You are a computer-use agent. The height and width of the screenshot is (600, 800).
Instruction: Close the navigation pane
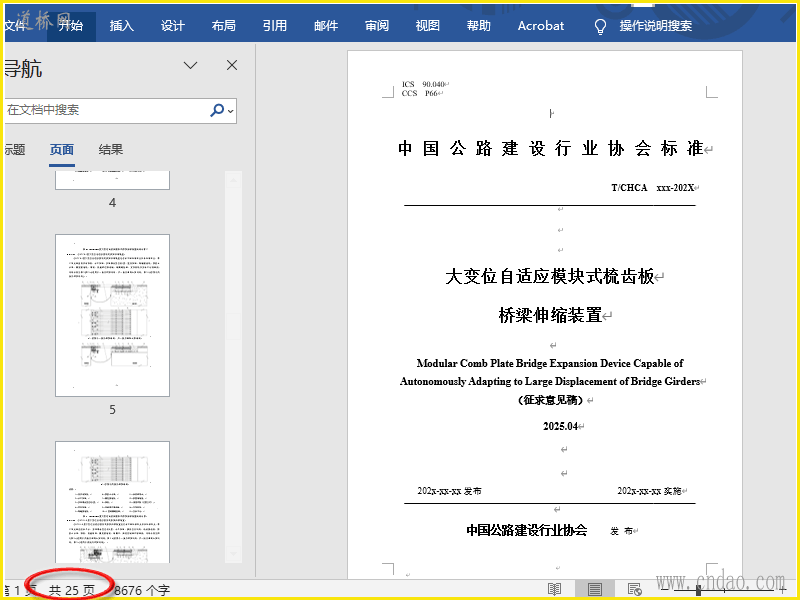tap(232, 65)
